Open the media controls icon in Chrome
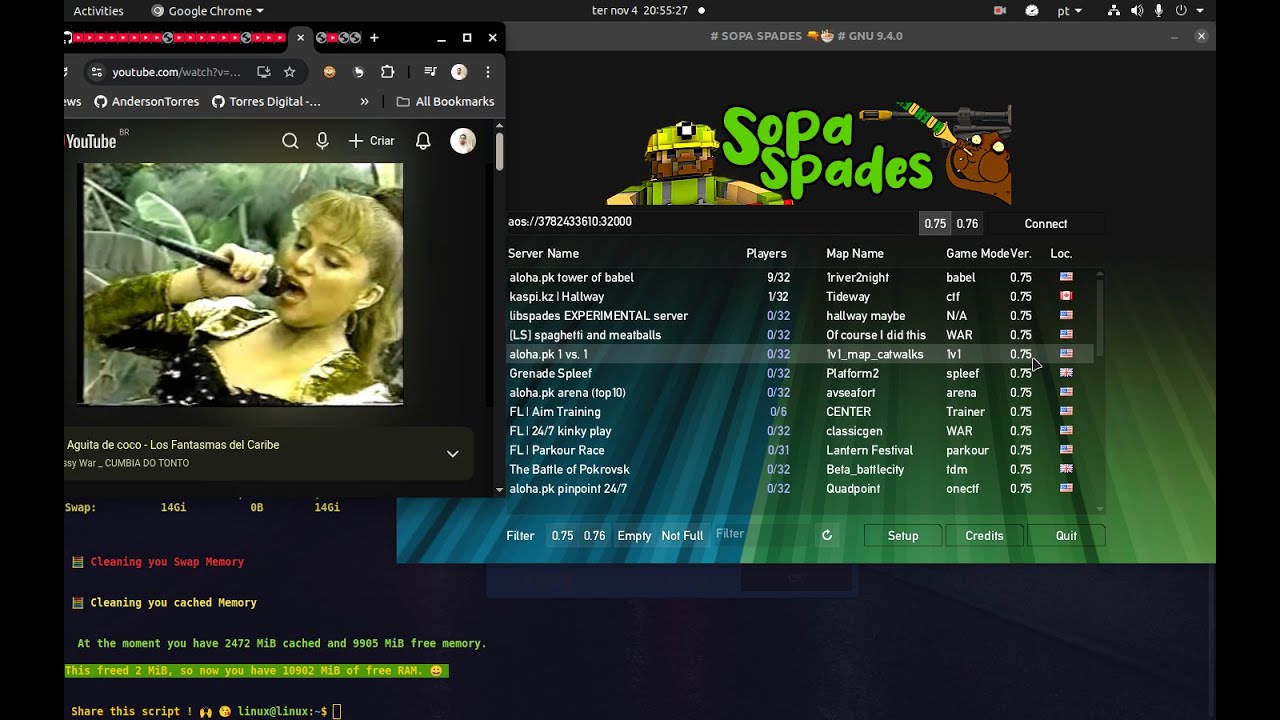 (430, 72)
